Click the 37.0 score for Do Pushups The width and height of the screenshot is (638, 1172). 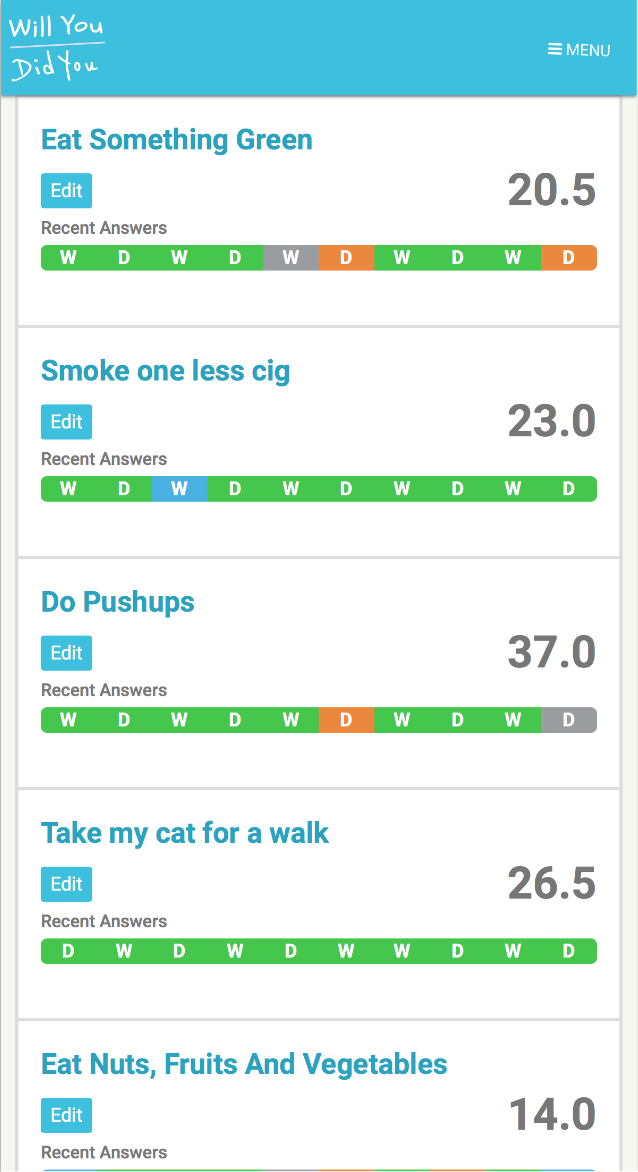coord(551,652)
